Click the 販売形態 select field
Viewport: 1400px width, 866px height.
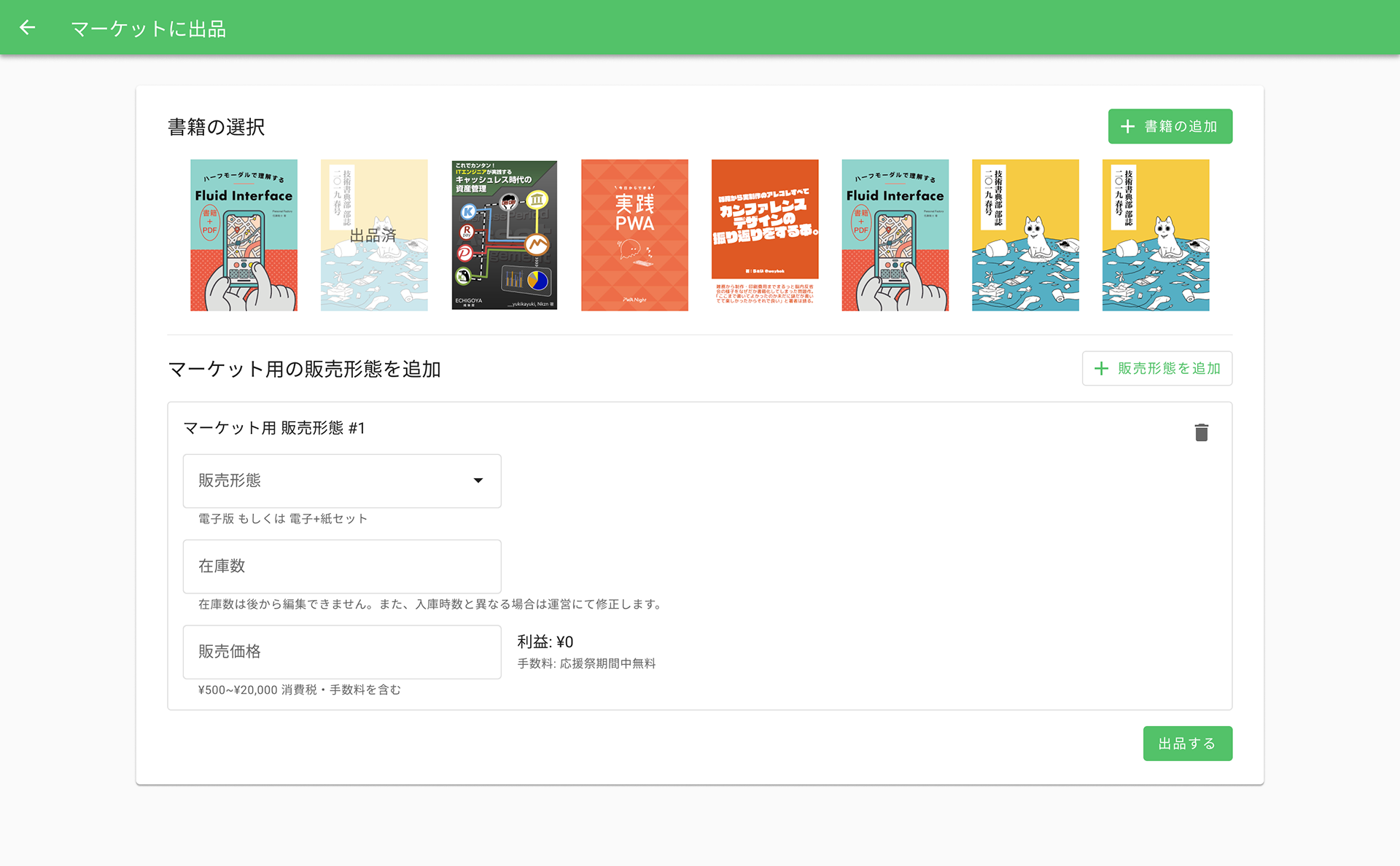328,481
